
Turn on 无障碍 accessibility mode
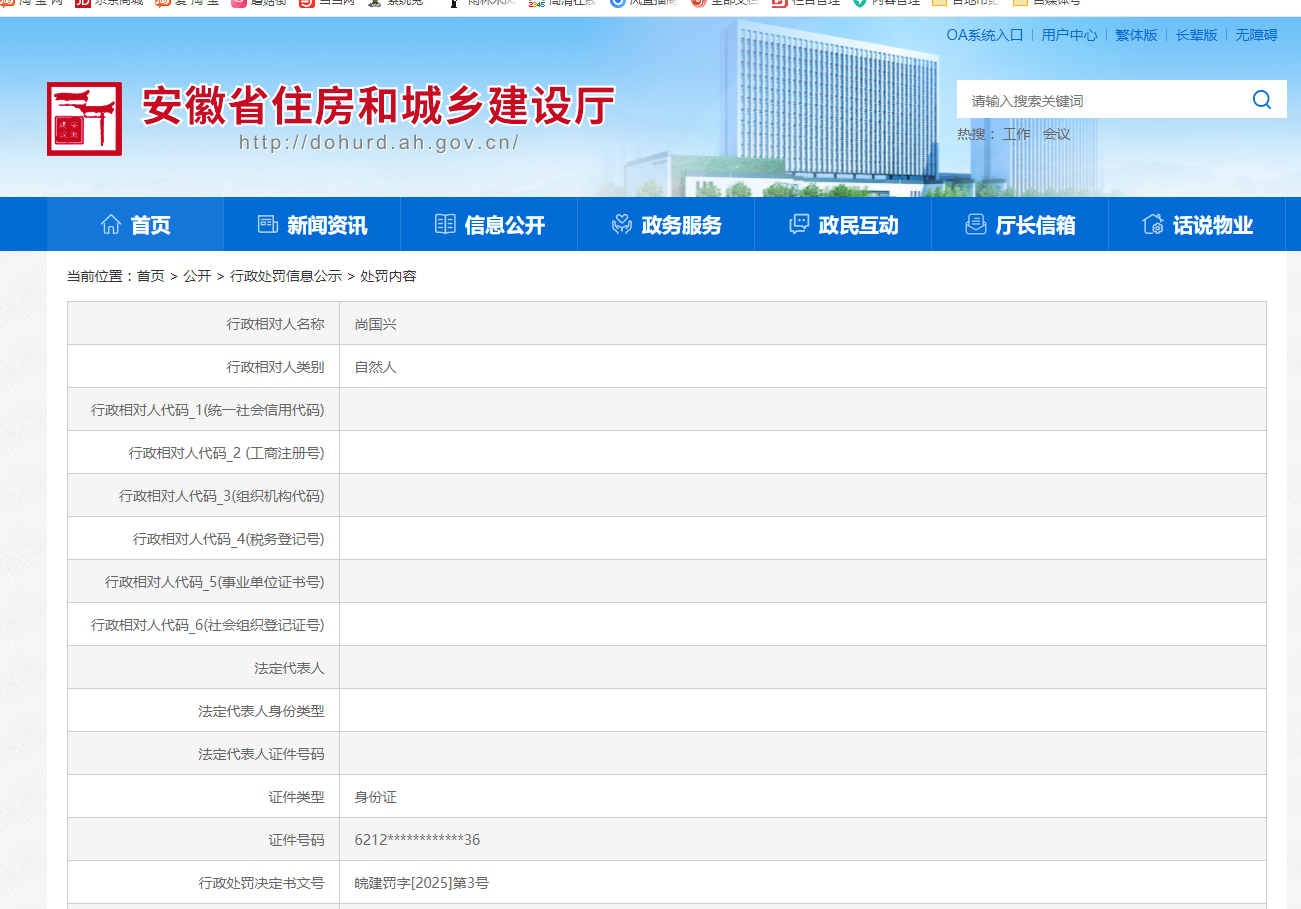(1256, 35)
